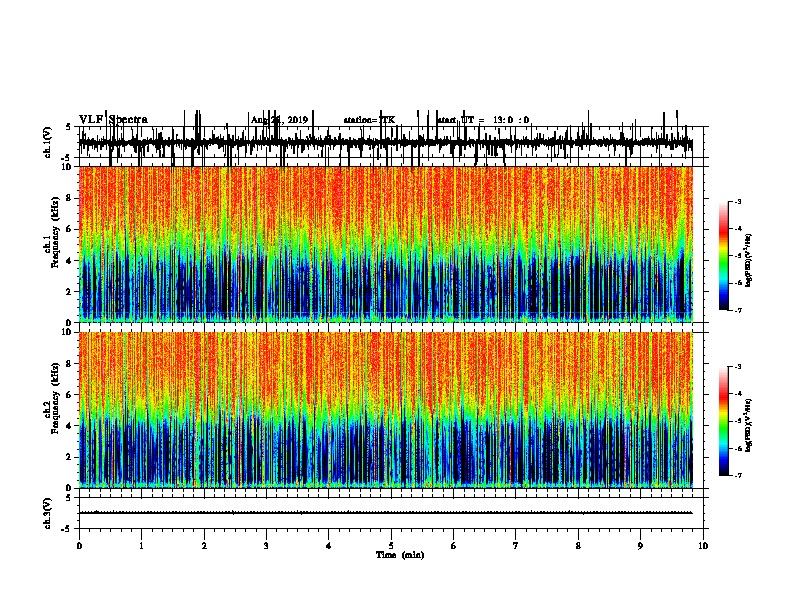The height and width of the screenshot is (612, 792).
Task: Click time tick label '1' on x-axis
Action: pos(141,546)
